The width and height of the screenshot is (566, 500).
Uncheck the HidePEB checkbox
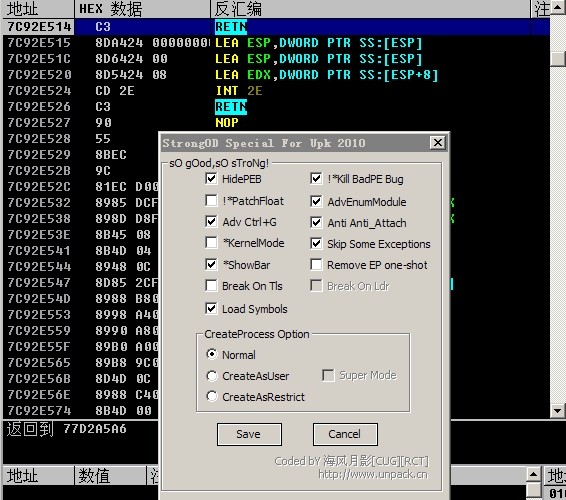tap(211, 179)
